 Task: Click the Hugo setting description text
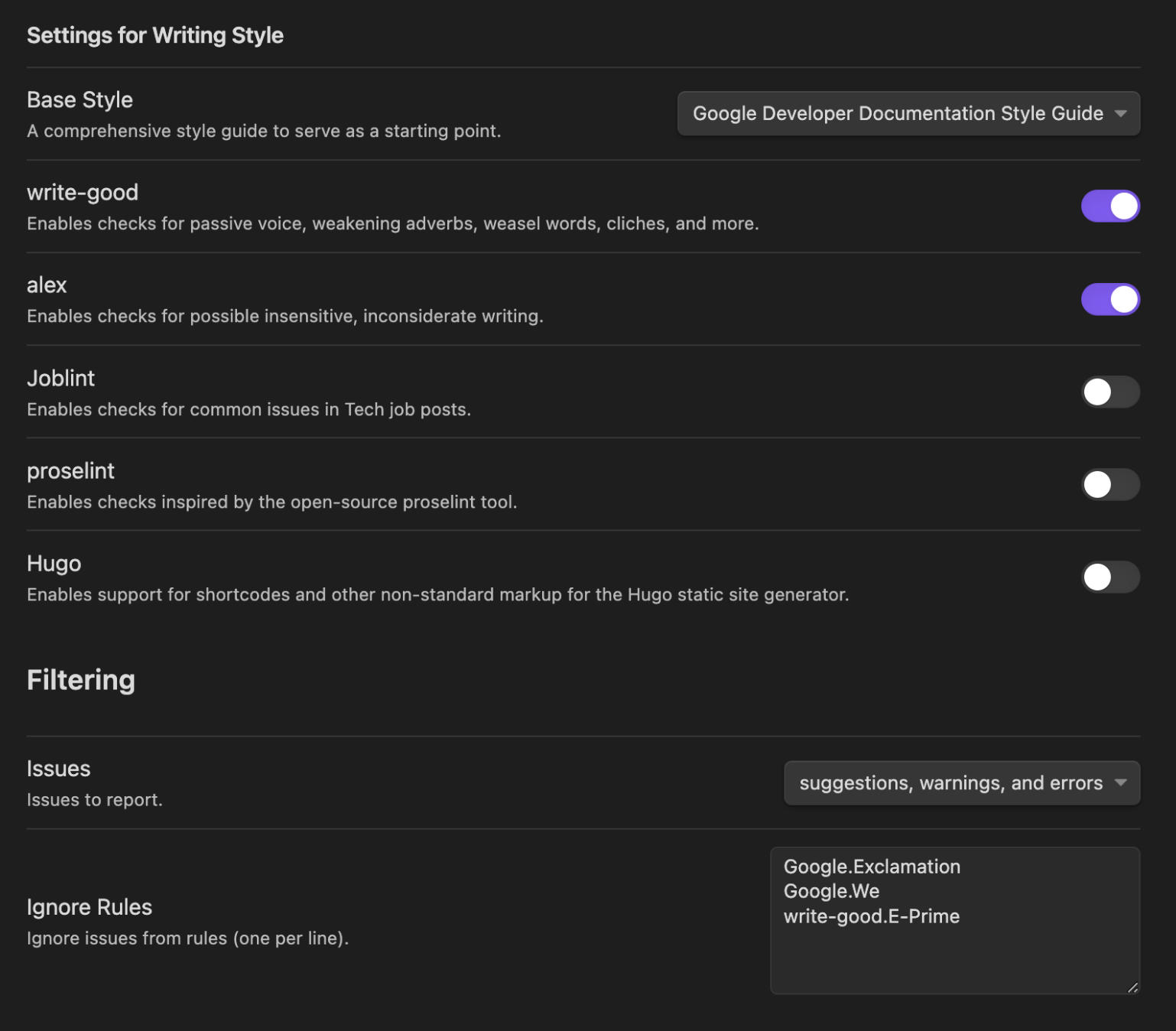point(438,594)
